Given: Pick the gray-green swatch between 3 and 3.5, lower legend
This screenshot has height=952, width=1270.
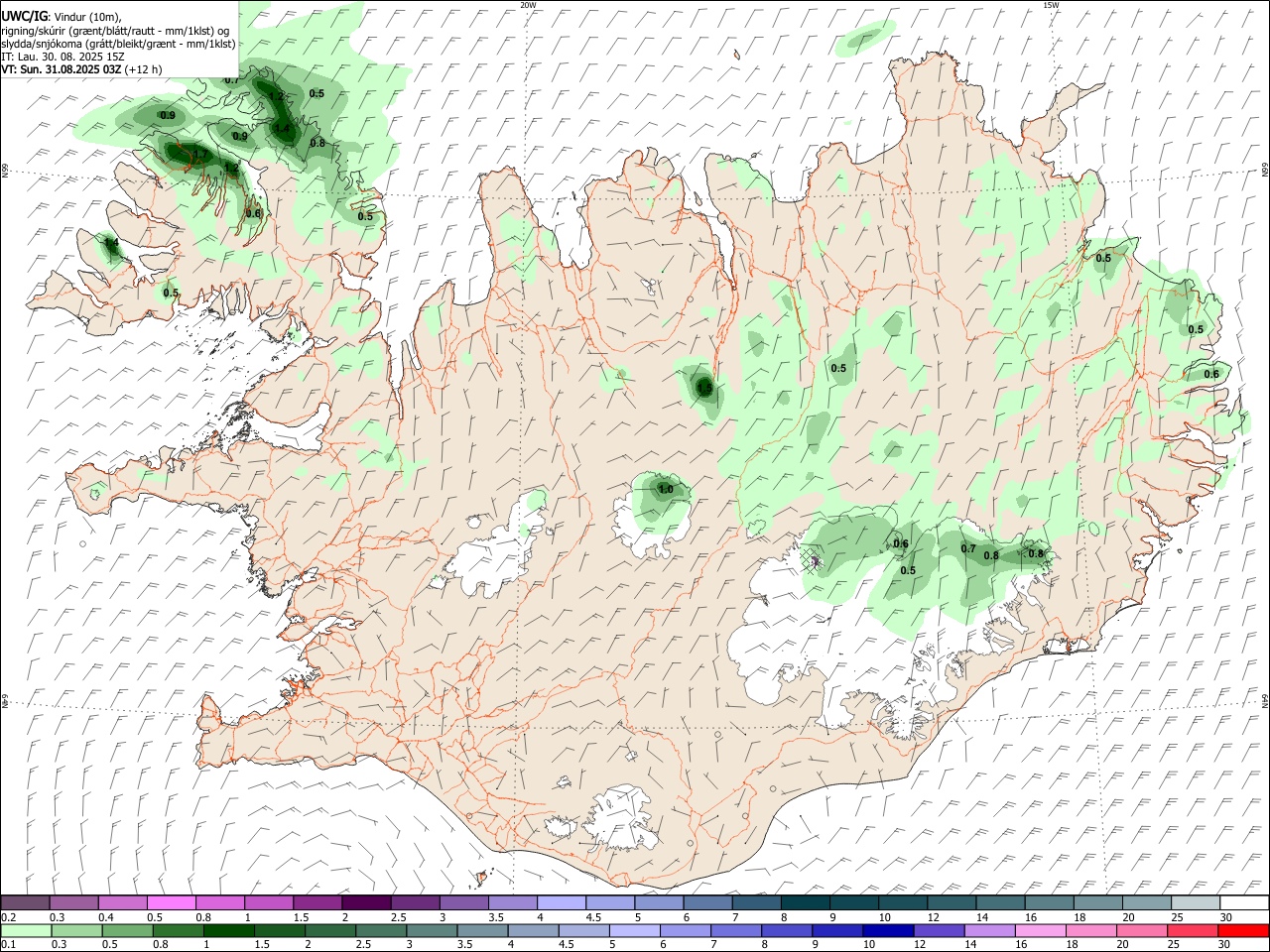Looking at the screenshot, I should 432,930.
